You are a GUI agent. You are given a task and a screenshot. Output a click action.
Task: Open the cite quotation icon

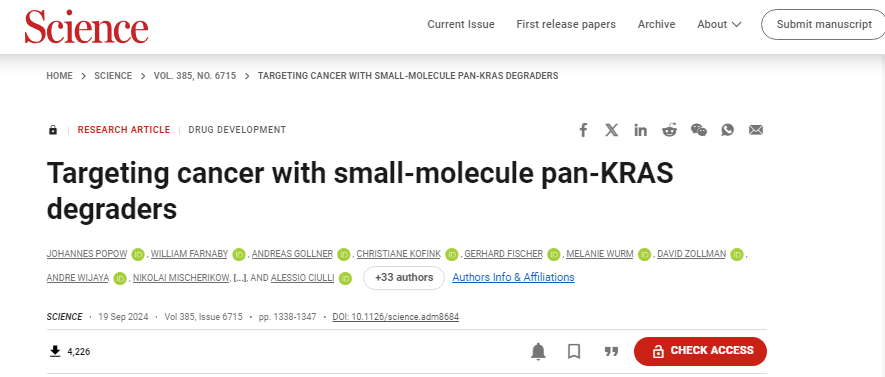coord(611,352)
